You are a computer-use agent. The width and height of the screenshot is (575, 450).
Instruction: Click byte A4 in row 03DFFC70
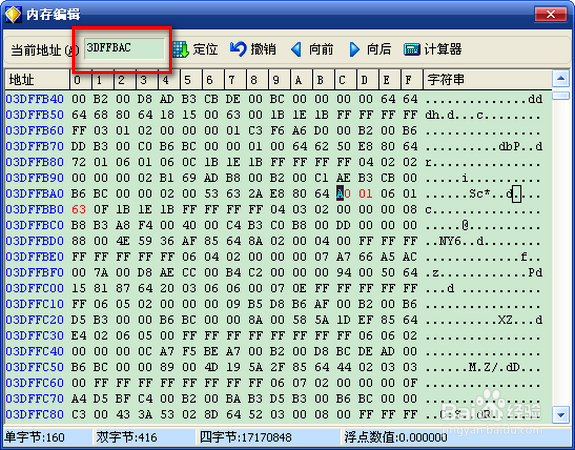pyautogui.click(x=79, y=399)
